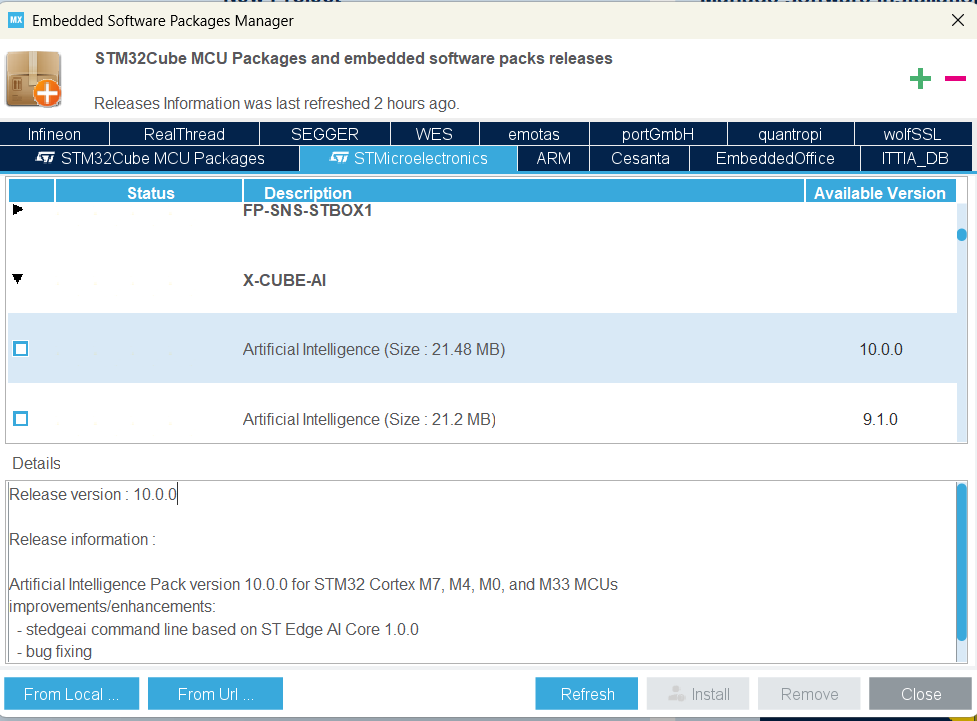Open the SEGGER packages tab
The image size is (977, 721).
[x=324, y=133]
